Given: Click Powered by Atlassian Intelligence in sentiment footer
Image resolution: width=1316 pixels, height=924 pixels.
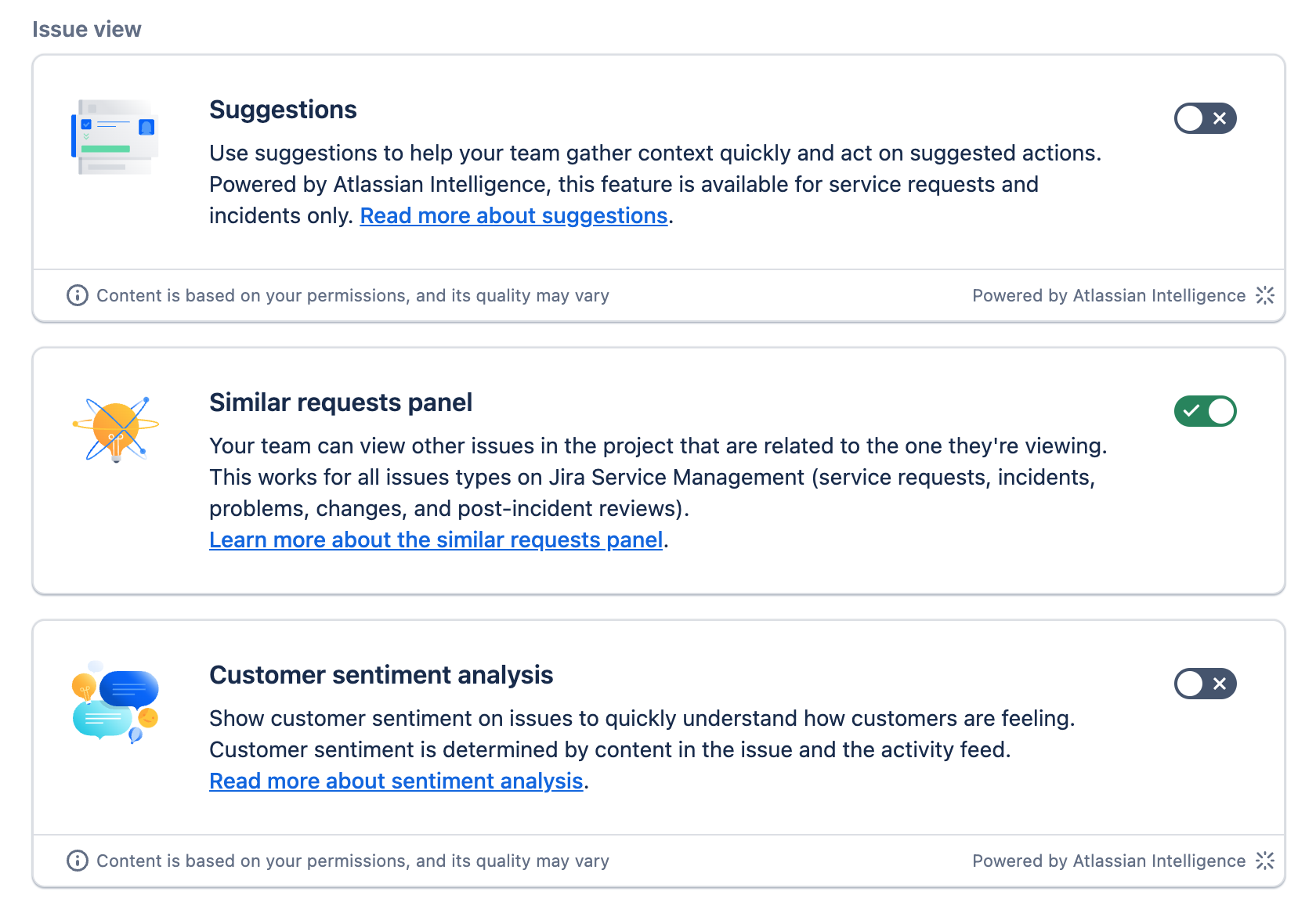Looking at the screenshot, I should tap(1108, 861).
